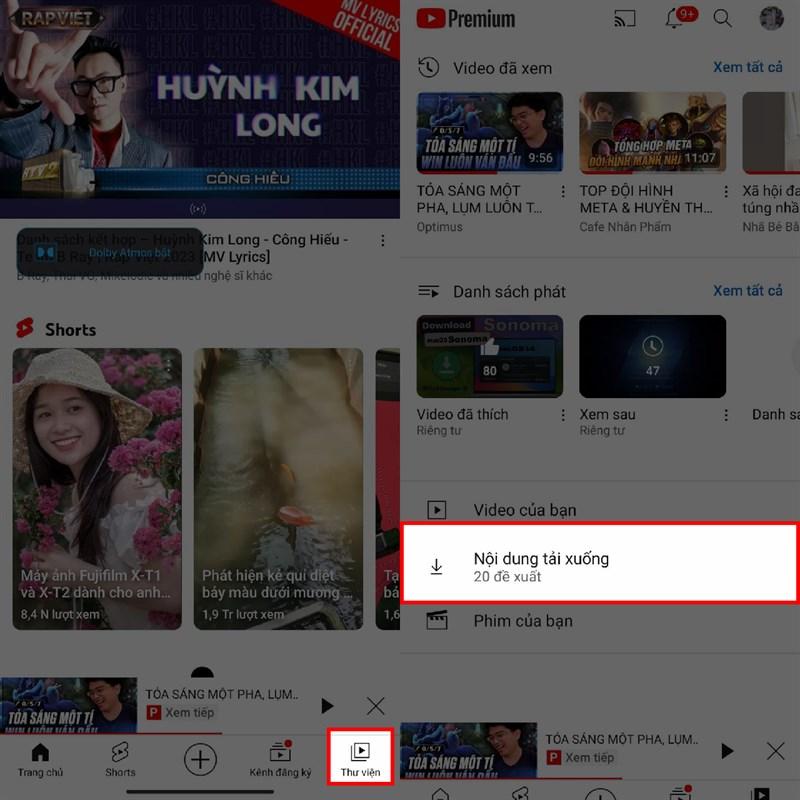Go to Trang chủ home tab
Screen dimensions: 800x800
tap(40, 760)
